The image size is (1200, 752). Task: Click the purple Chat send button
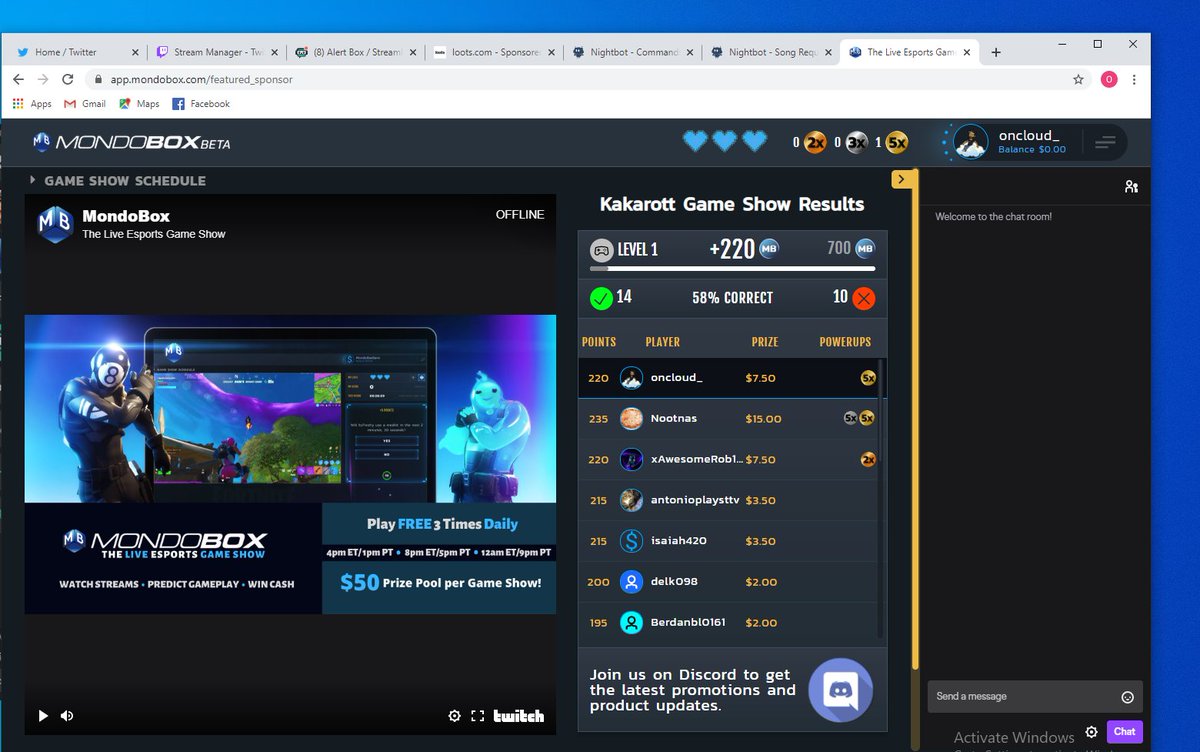pos(1124,731)
